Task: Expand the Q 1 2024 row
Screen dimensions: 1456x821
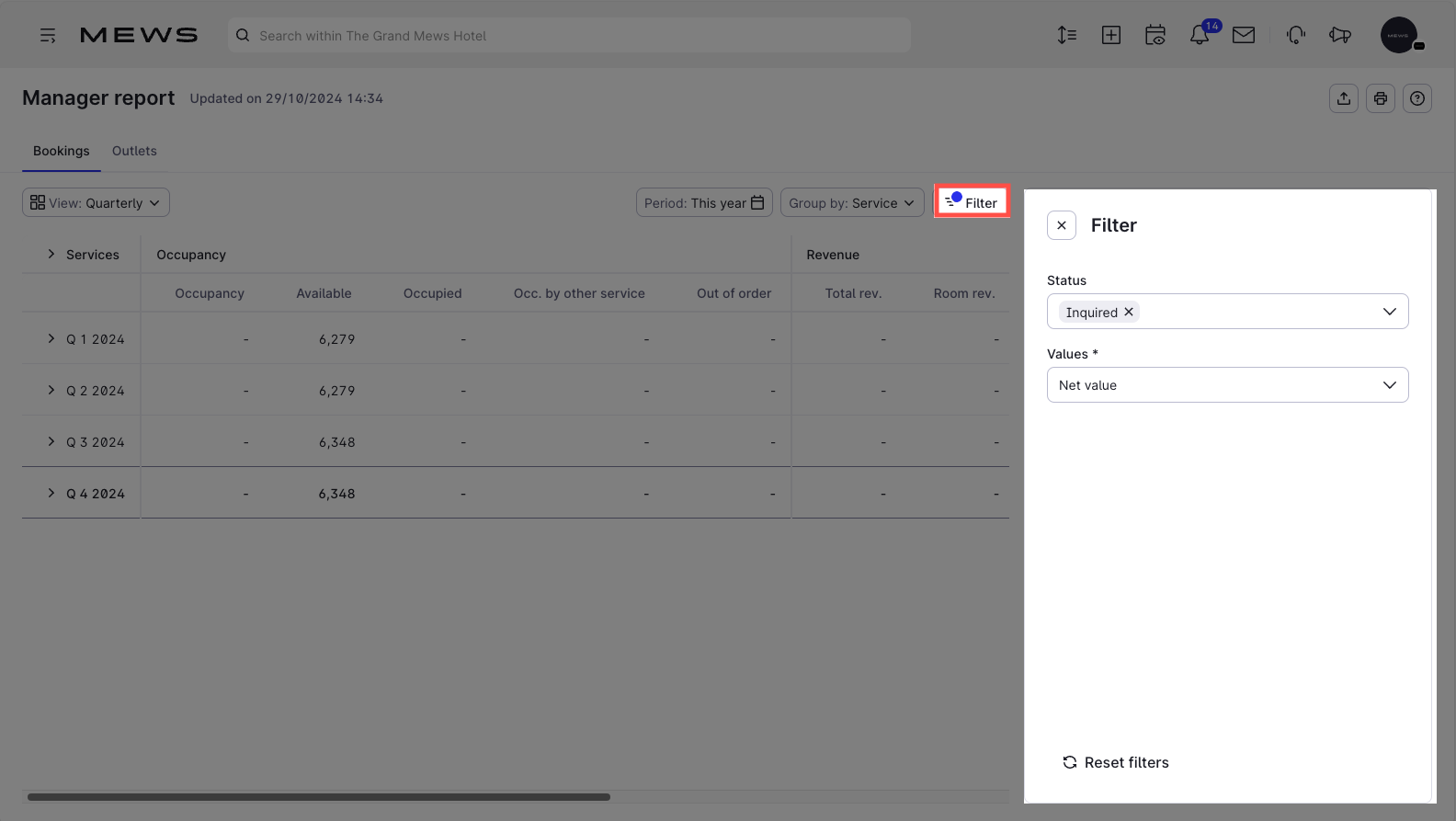Action: pyautogui.click(x=51, y=339)
